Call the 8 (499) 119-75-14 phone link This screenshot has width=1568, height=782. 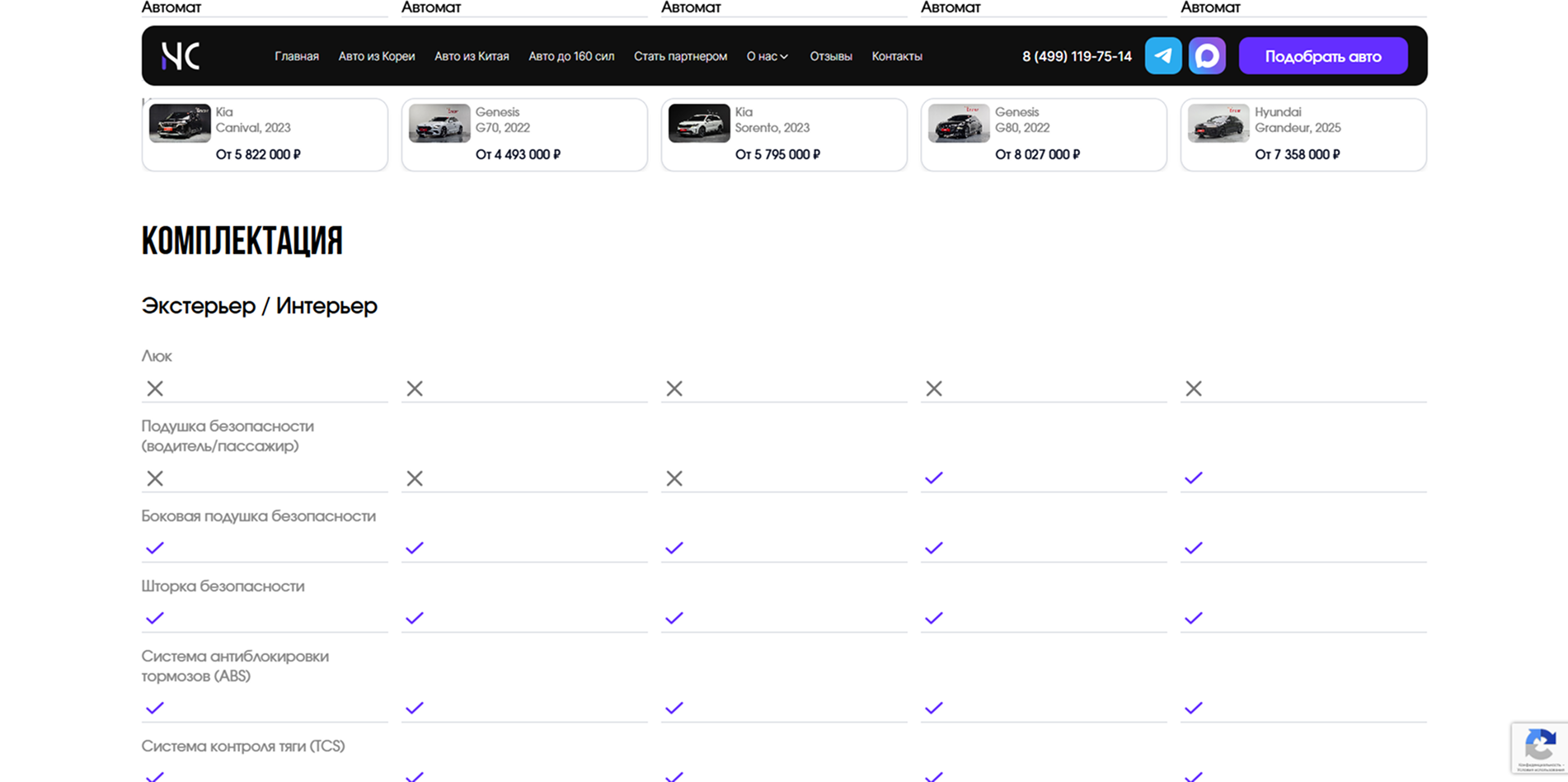pyautogui.click(x=1077, y=56)
